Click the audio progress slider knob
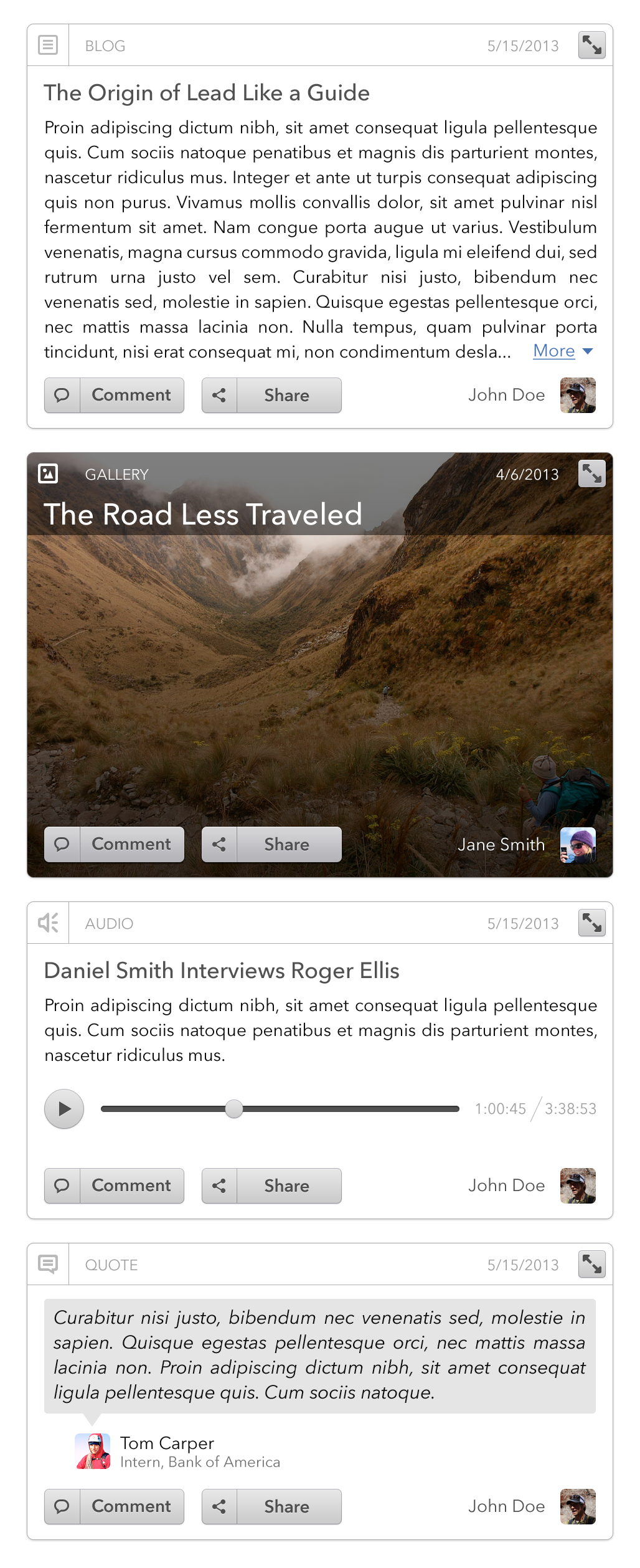Image resolution: width=640 pixels, height=1568 pixels. tap(234, 1109)
